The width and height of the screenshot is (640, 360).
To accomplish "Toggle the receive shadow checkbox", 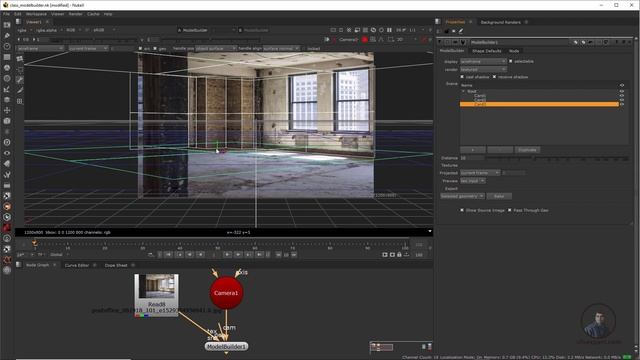I will coord(494,77).
